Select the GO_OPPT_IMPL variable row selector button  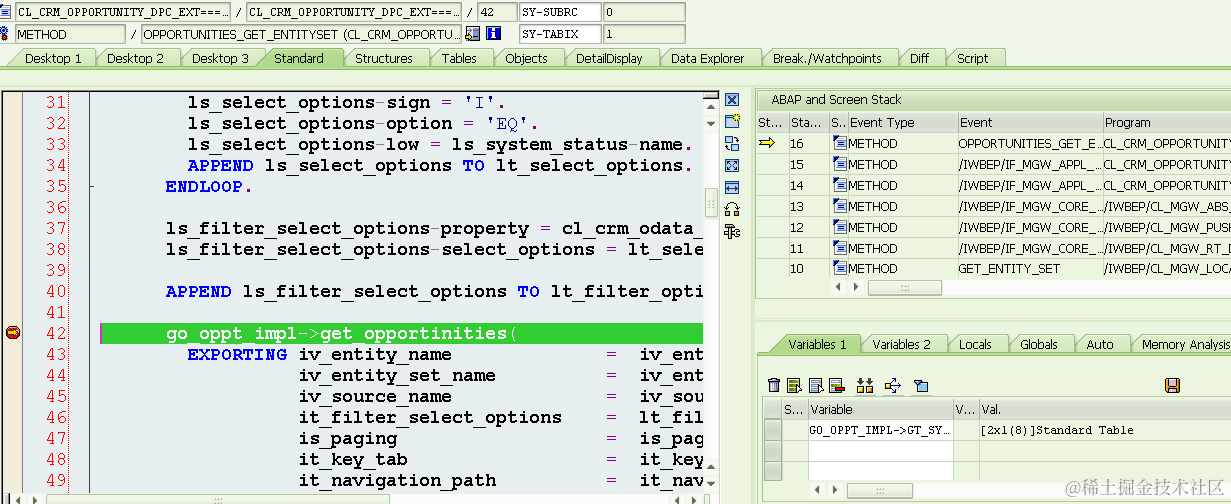click(773, 430)
